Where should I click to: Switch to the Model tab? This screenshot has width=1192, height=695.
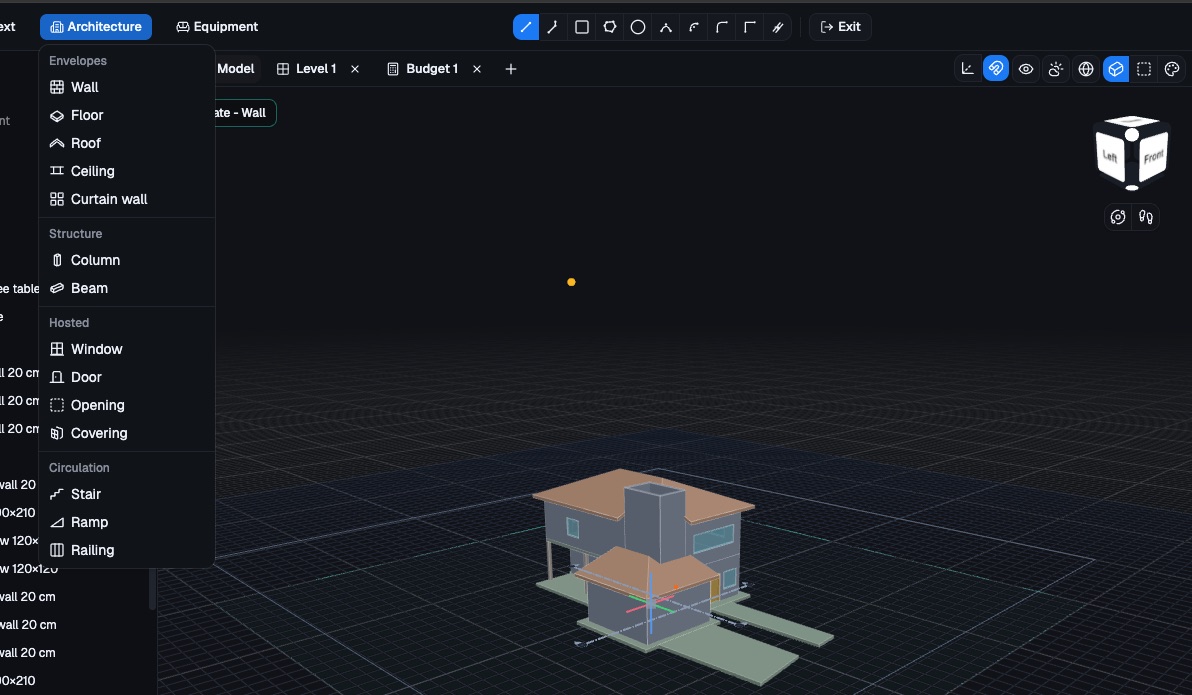click(236, 69)
